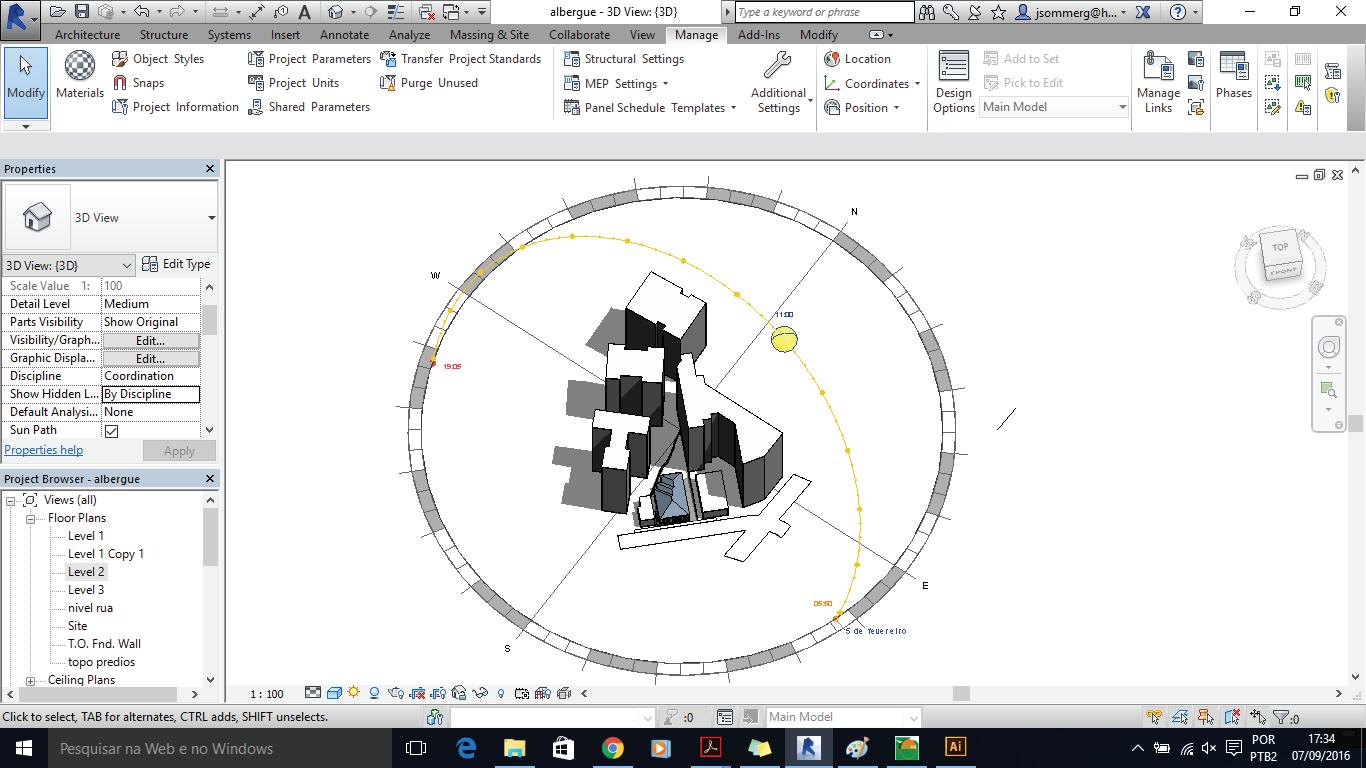The width and height of the screenshot is (1366, 768).
Task: Open the 3D View type selector dropdown
Action: pyautogui.click(x=211, y=218)
